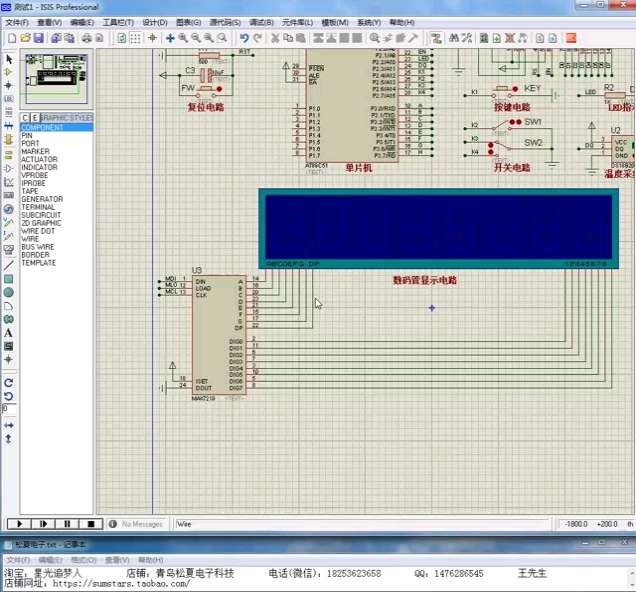636x592 pixels.
Task: Toggle the grid display icon
Action: point(135,38)
